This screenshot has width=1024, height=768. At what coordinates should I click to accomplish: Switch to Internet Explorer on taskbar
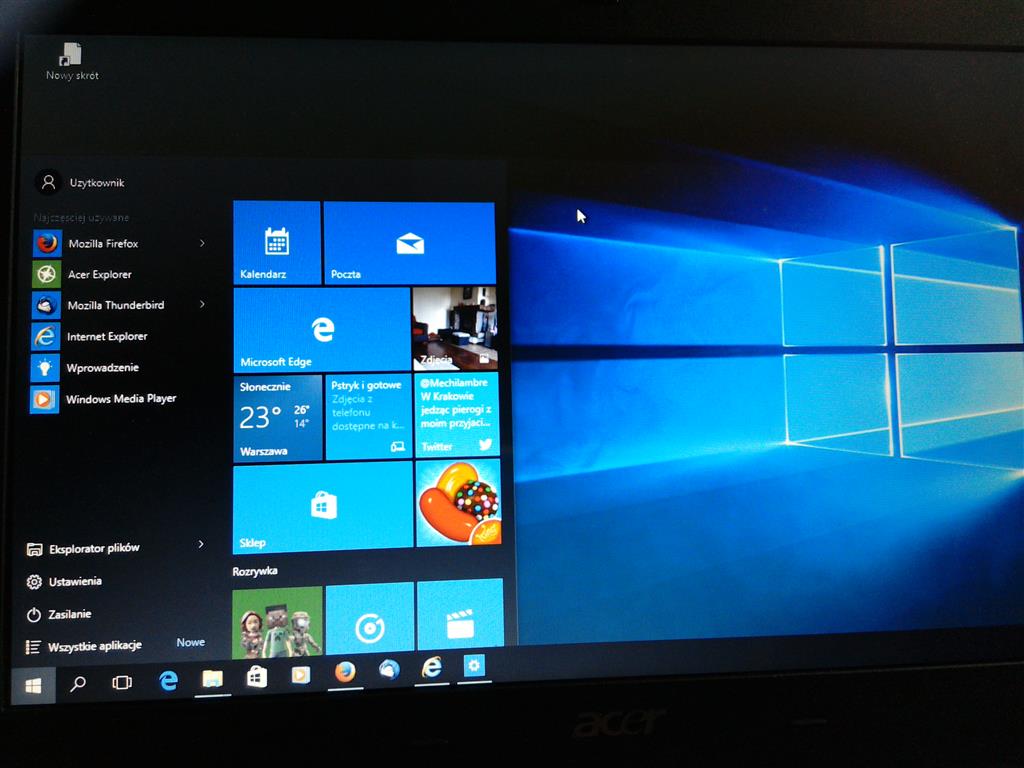coord(432,667)
